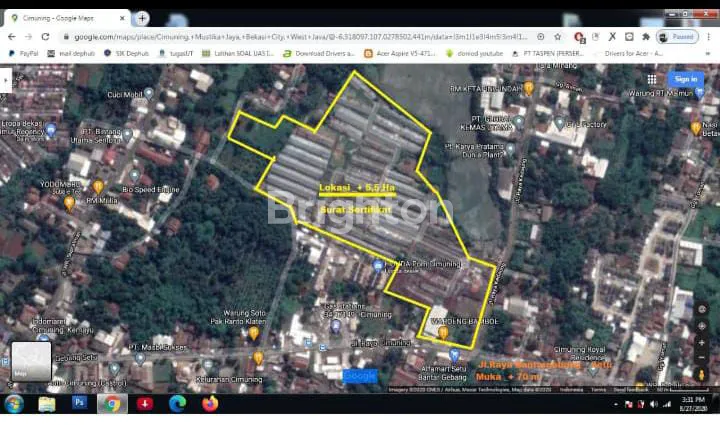Open the Cuci Mobil place marker

tap(148, 93)
